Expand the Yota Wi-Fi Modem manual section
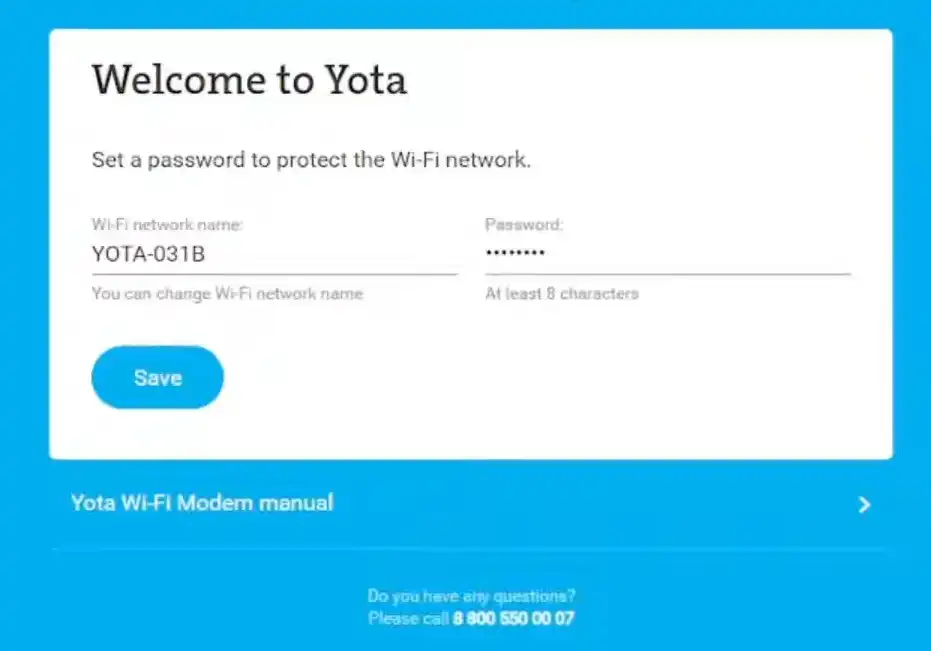 (200, 503)
